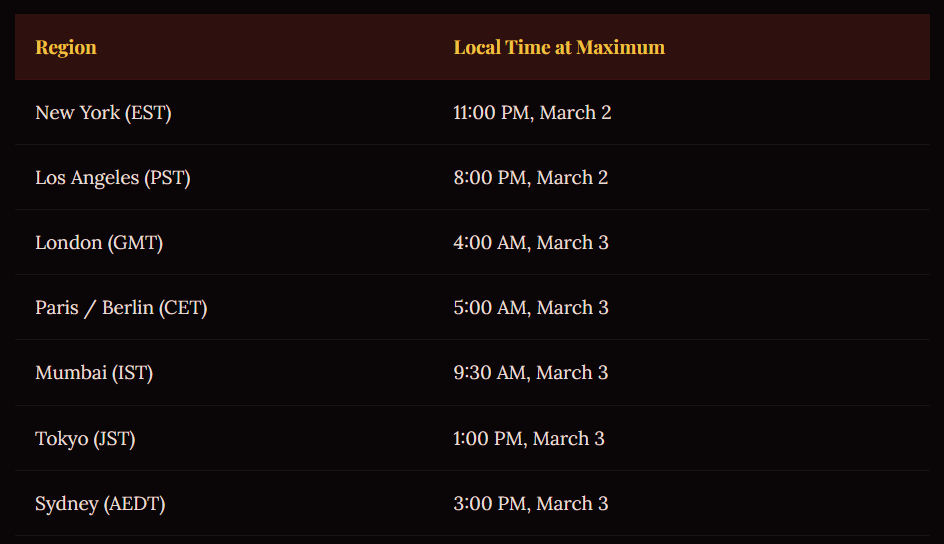Select the New York (EST) cell
944x544 pixels.
click(x=103, y=113)
